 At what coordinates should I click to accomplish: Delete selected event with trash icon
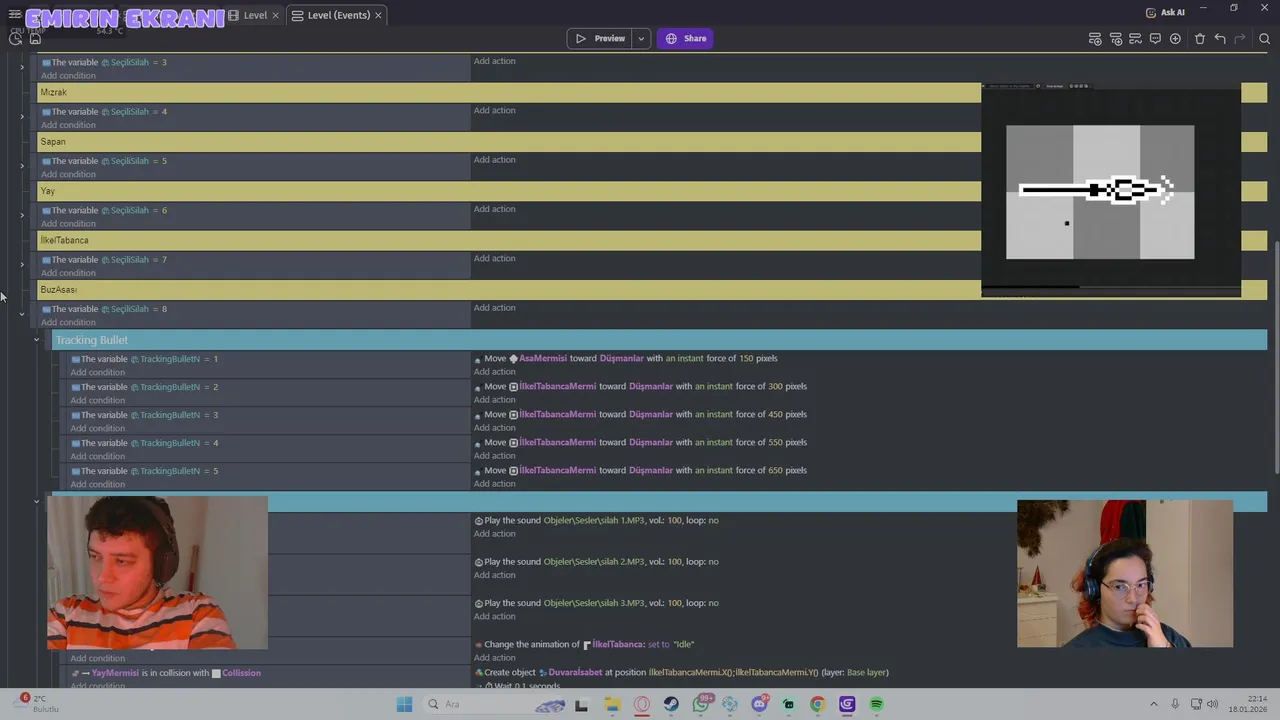[x=1200, y=39]
